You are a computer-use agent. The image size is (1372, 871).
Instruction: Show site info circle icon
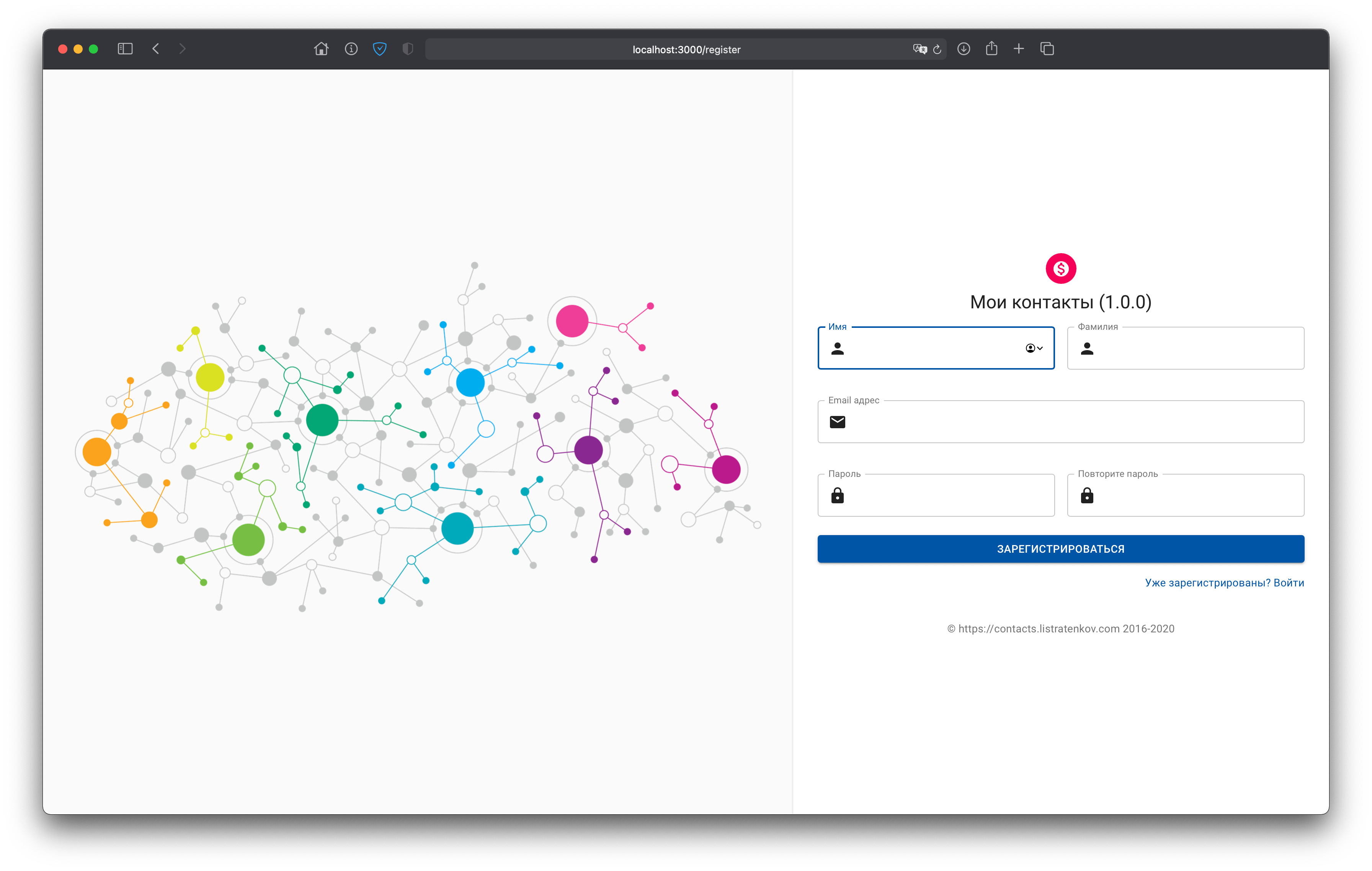coord(351,49)
